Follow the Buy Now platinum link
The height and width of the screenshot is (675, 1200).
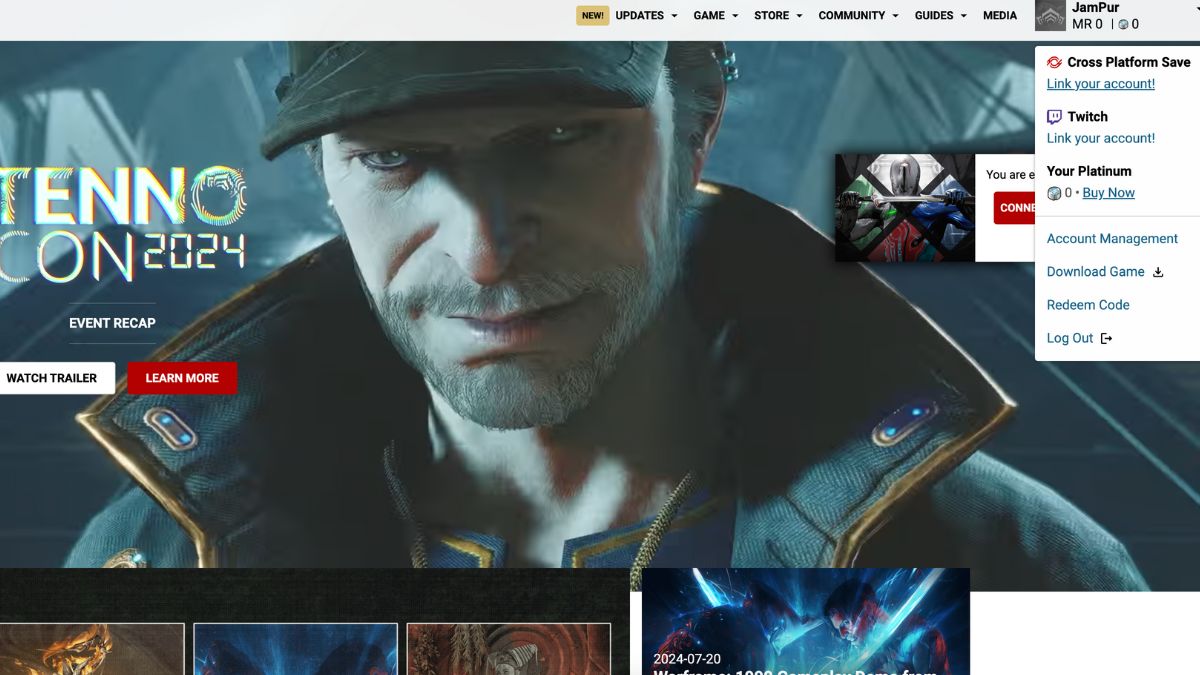coord(1108,193)
